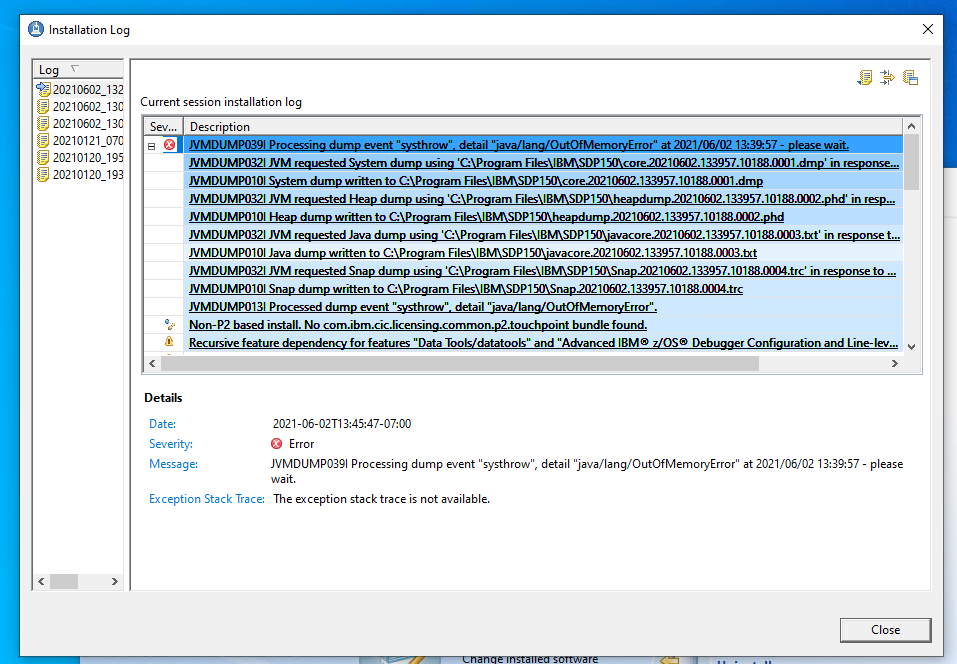Sort the list by the Log column header
The height and width of the screenshot is (664, 957).
click(x=78, y=69)
